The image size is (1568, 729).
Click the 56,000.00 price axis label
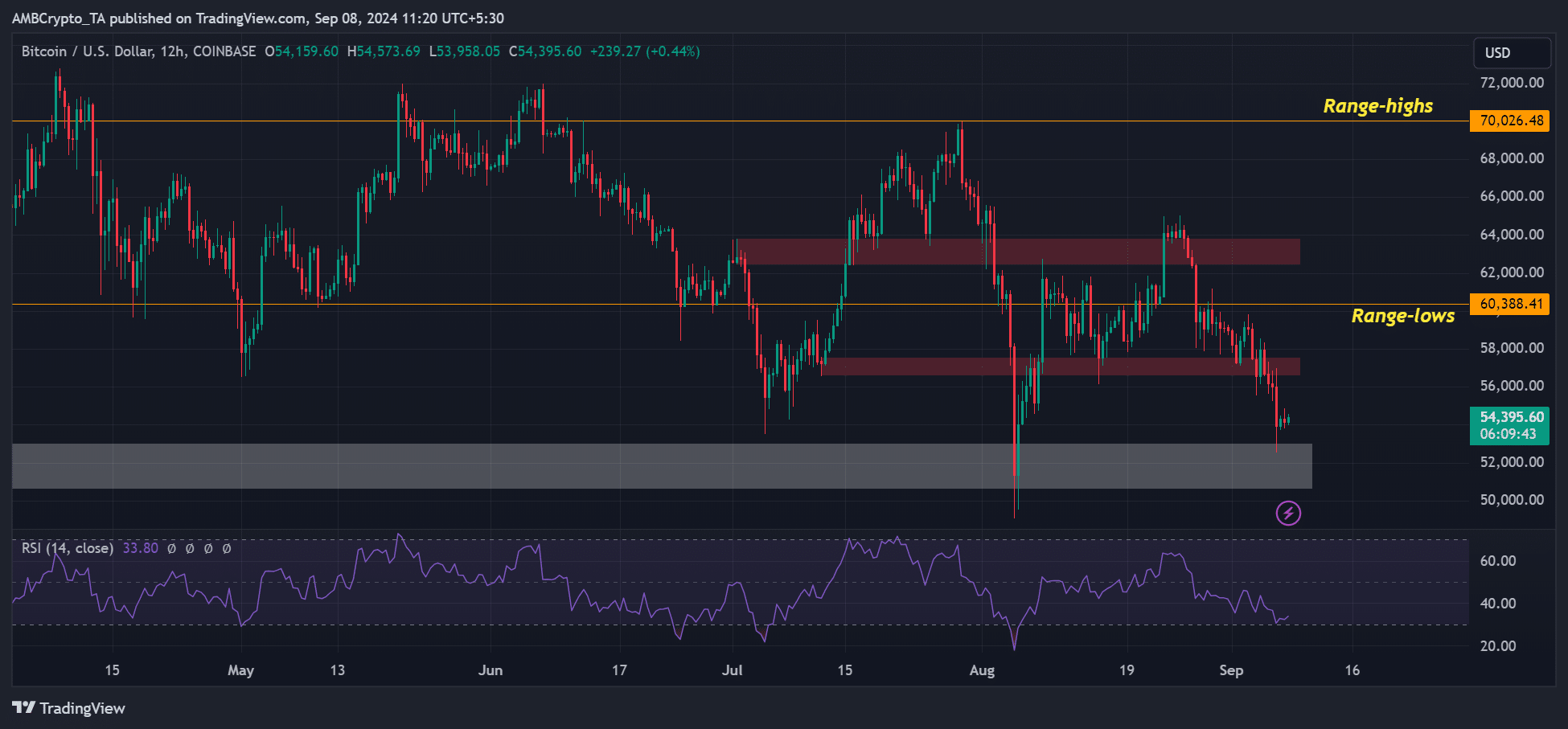point(1512,386)
